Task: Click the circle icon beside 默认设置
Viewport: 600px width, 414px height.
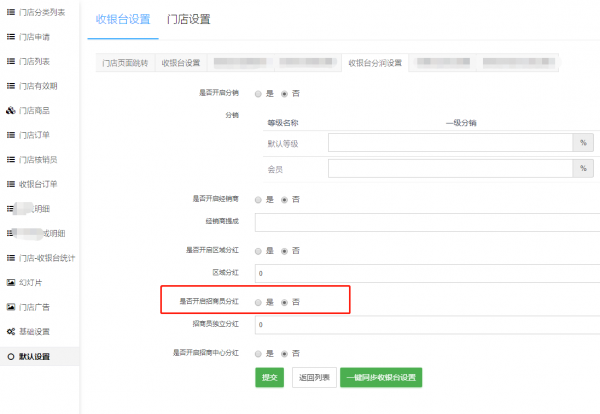Action: point(11,357)
